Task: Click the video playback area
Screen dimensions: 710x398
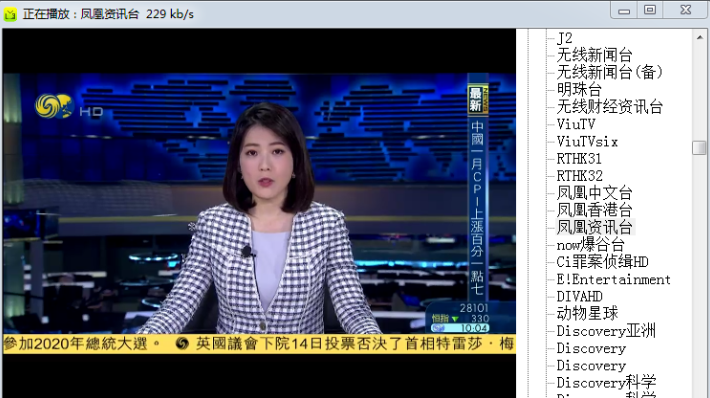Action: pyautogui.click(x=259, y=213)
